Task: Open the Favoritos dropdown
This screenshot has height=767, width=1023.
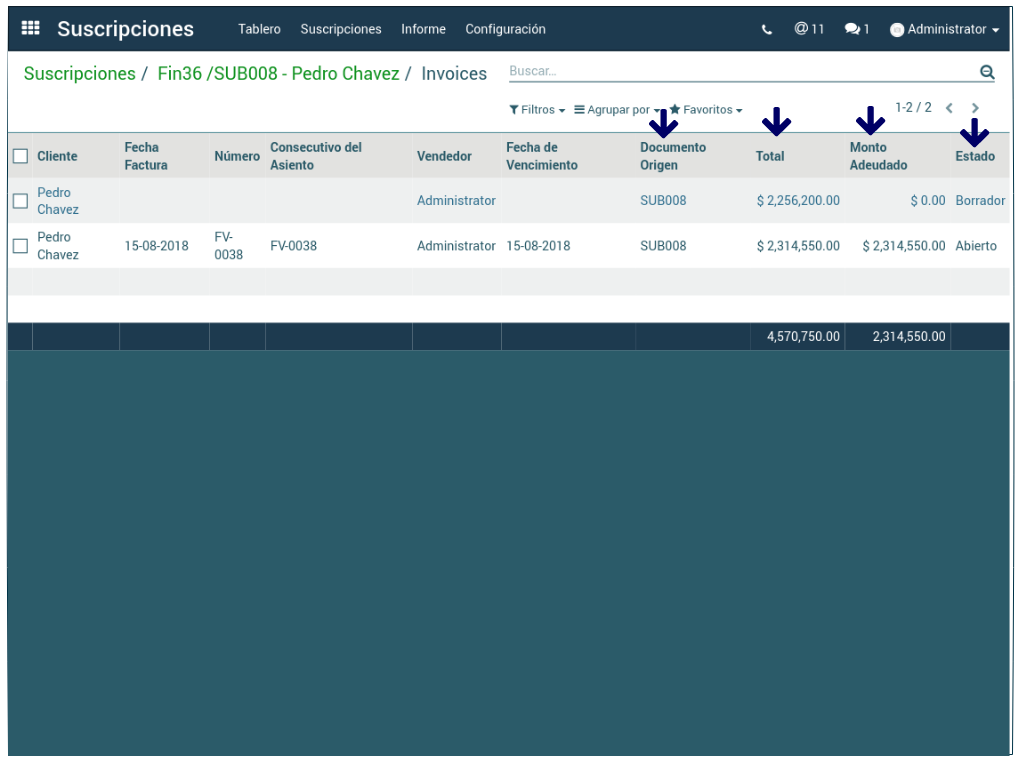Action: point(706,110)
